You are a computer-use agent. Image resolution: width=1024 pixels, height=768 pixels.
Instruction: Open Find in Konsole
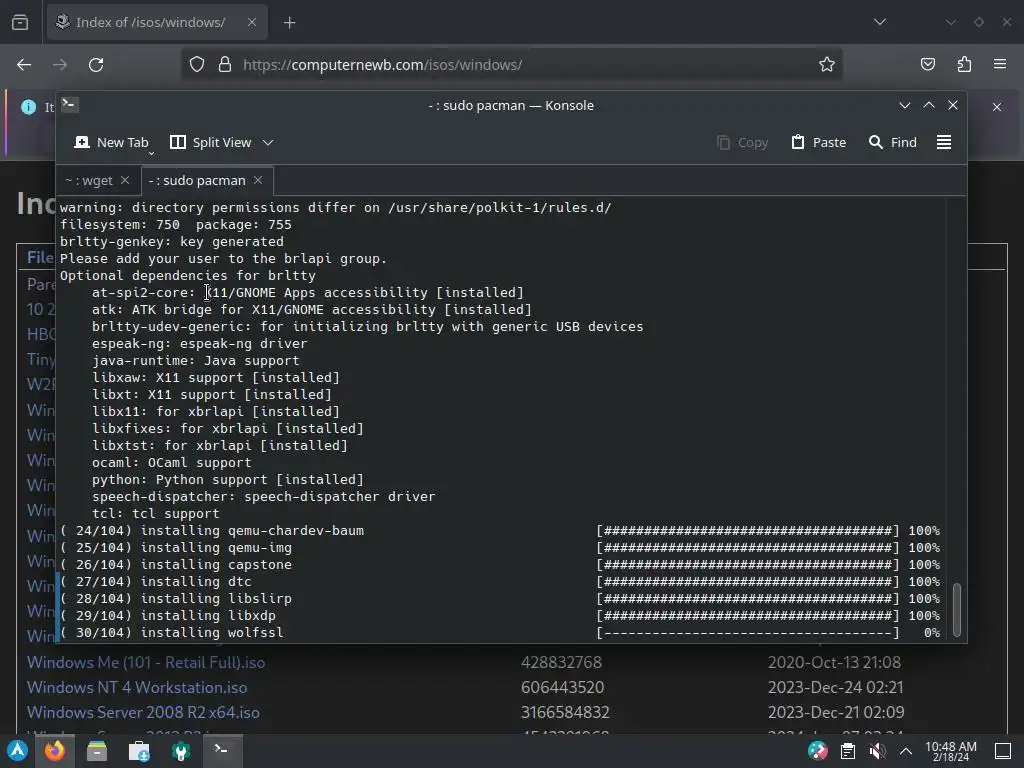click(x=893, y=142)
